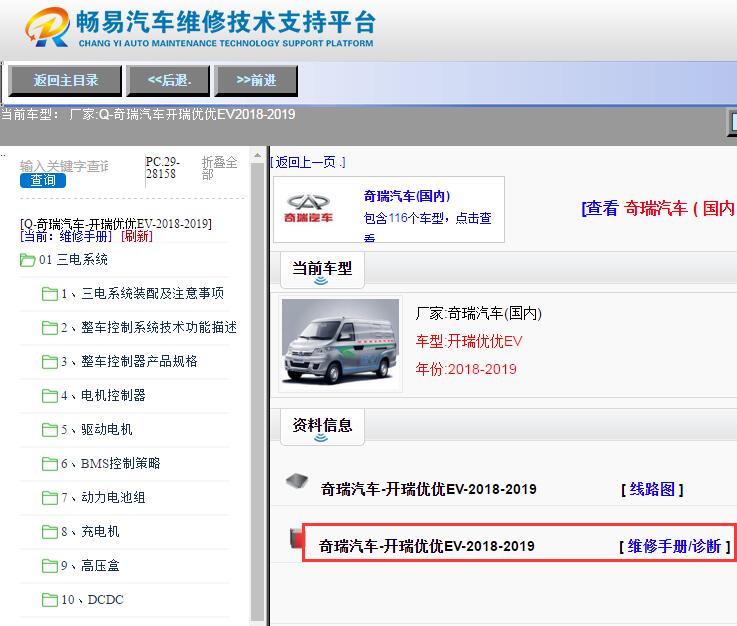The image size is (737, 626).
Task: Click 车型:开瑞优优EV text
Action: tap(469, 341)
